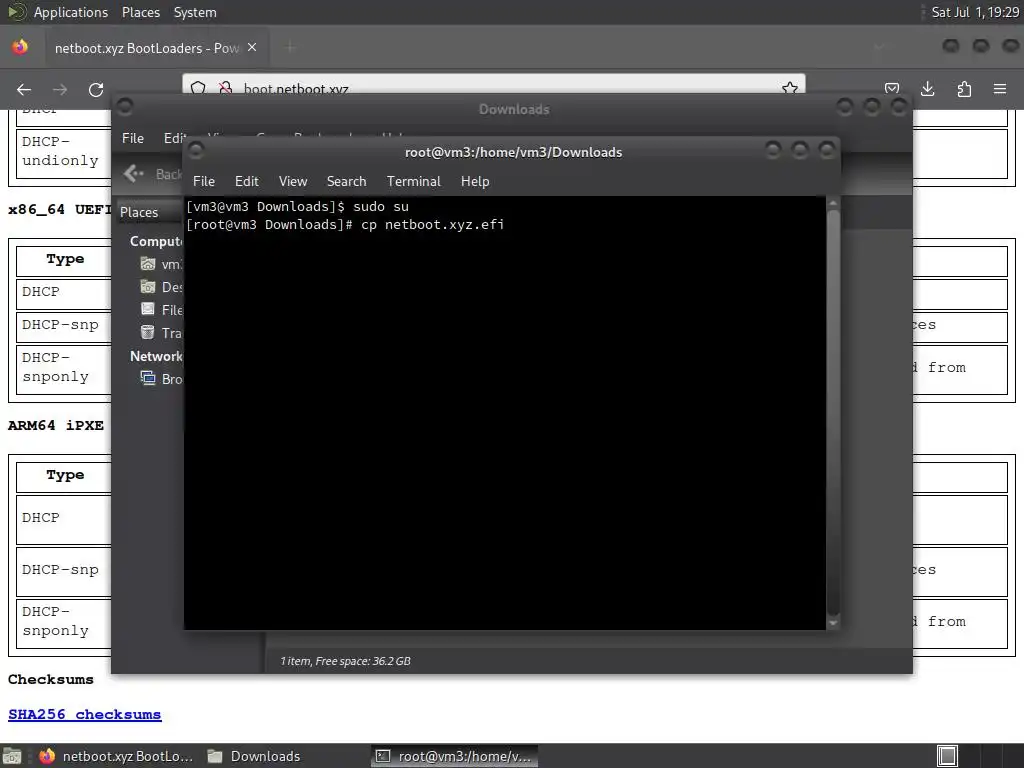Open terminal Help menu
This screenshot has height=768, width=1024.
[x=475, y=182]
